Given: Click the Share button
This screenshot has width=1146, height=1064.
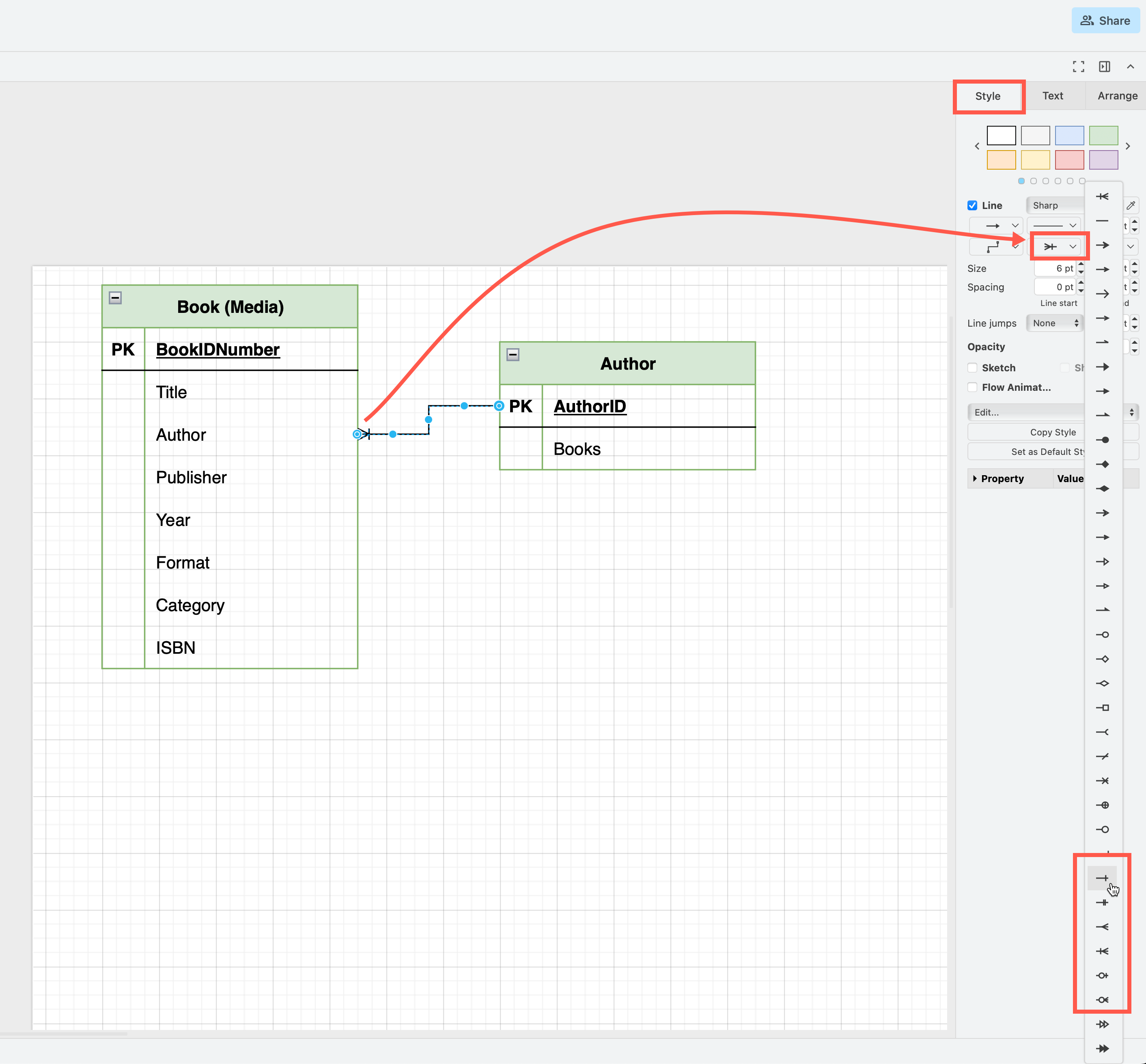Looking at the screenshot, I should [x=1105, y=20].
